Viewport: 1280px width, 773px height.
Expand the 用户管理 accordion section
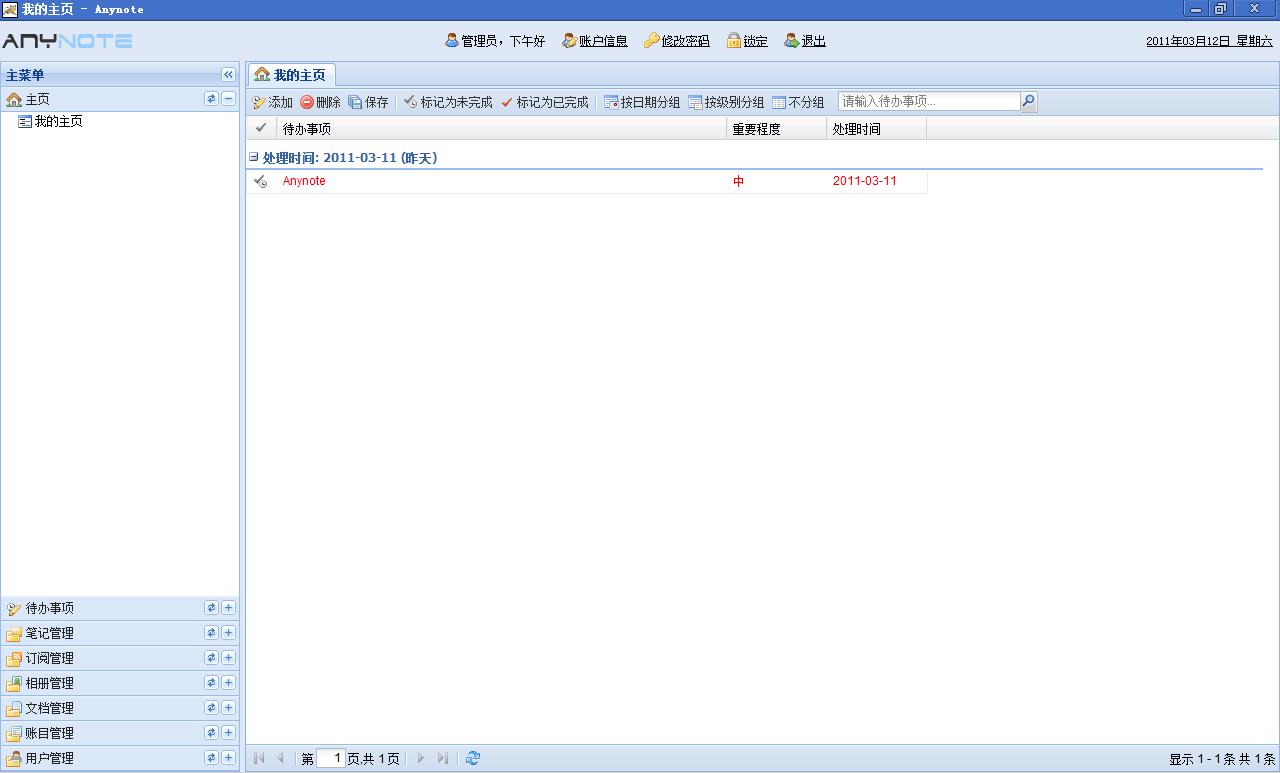[x=228, y=757]
